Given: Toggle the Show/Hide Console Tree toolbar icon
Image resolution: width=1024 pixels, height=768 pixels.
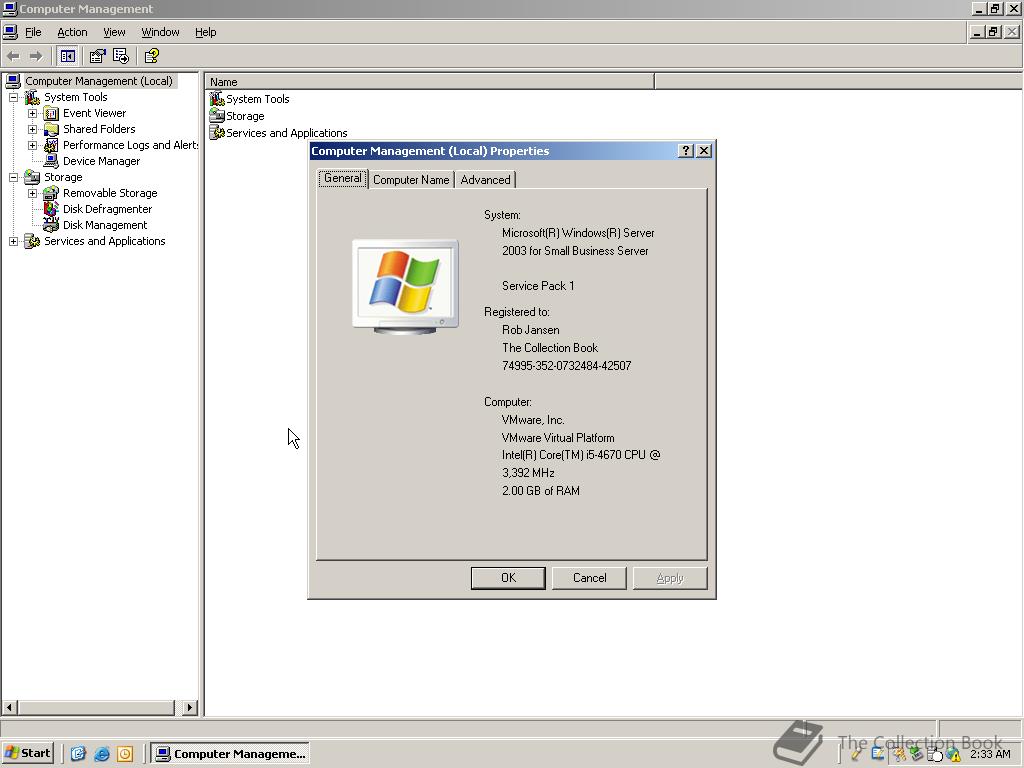Looking at the screenshot, I should coord(67,56).
